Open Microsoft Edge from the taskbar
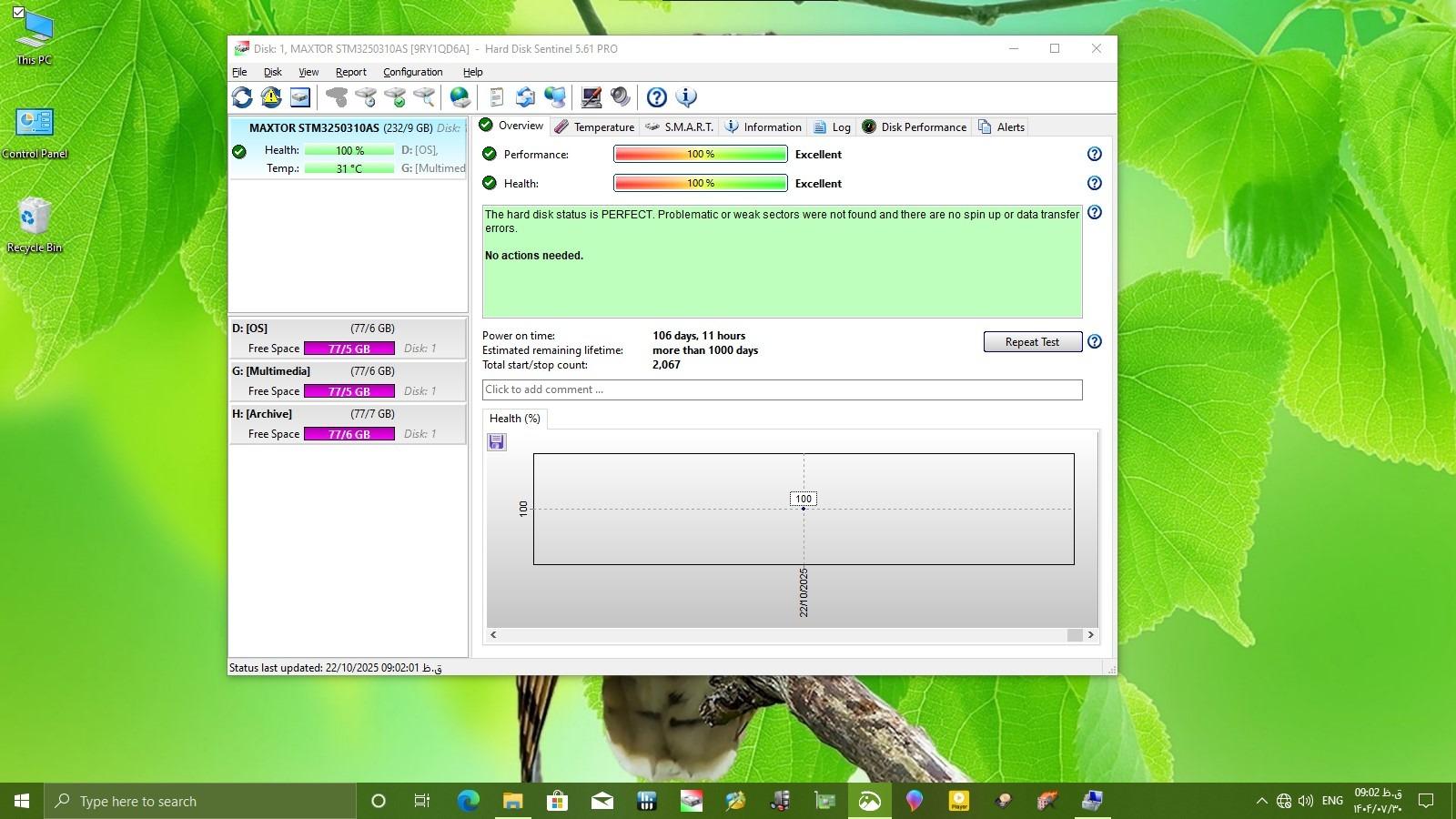 click(x=468, y=801)
